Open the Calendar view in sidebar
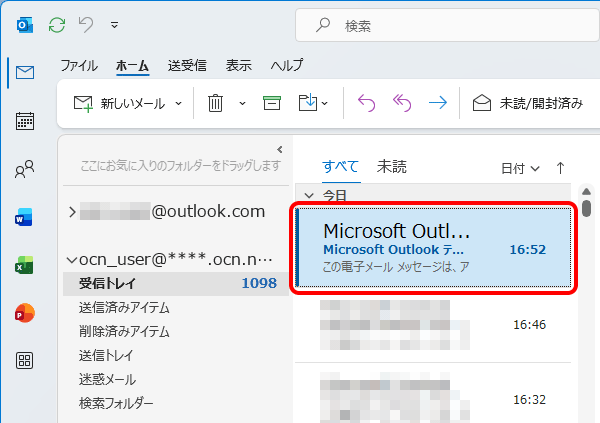 click(x=25, y=121)
